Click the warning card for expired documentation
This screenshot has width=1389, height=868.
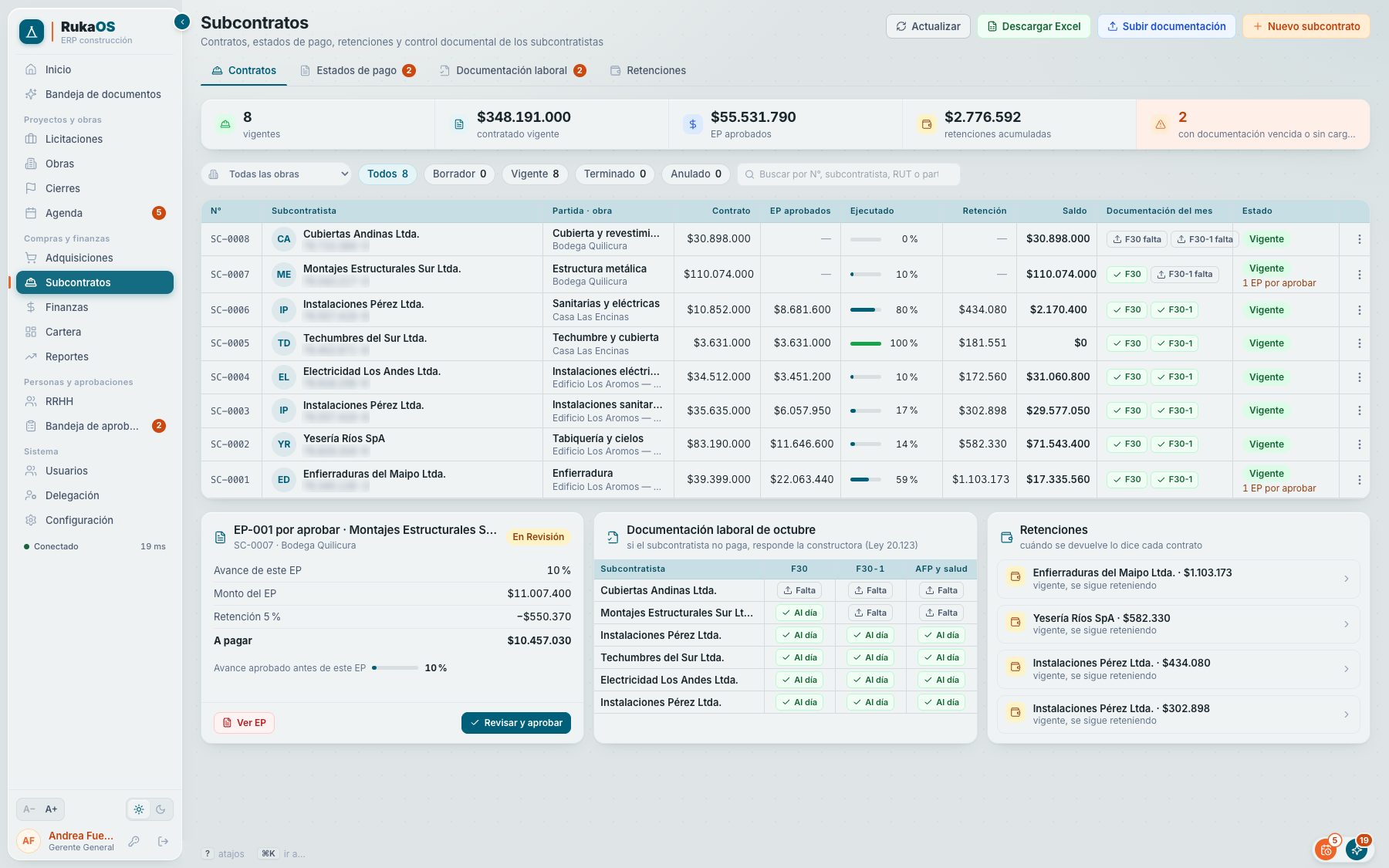click(x=1252, y=124)
